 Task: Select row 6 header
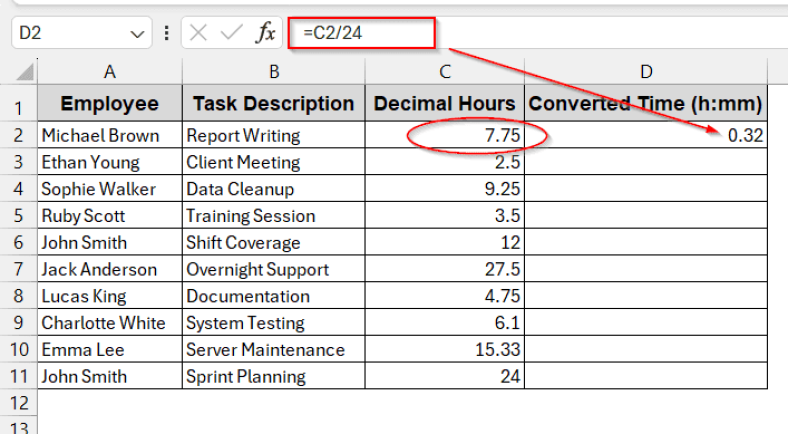(x=19, y=242)
